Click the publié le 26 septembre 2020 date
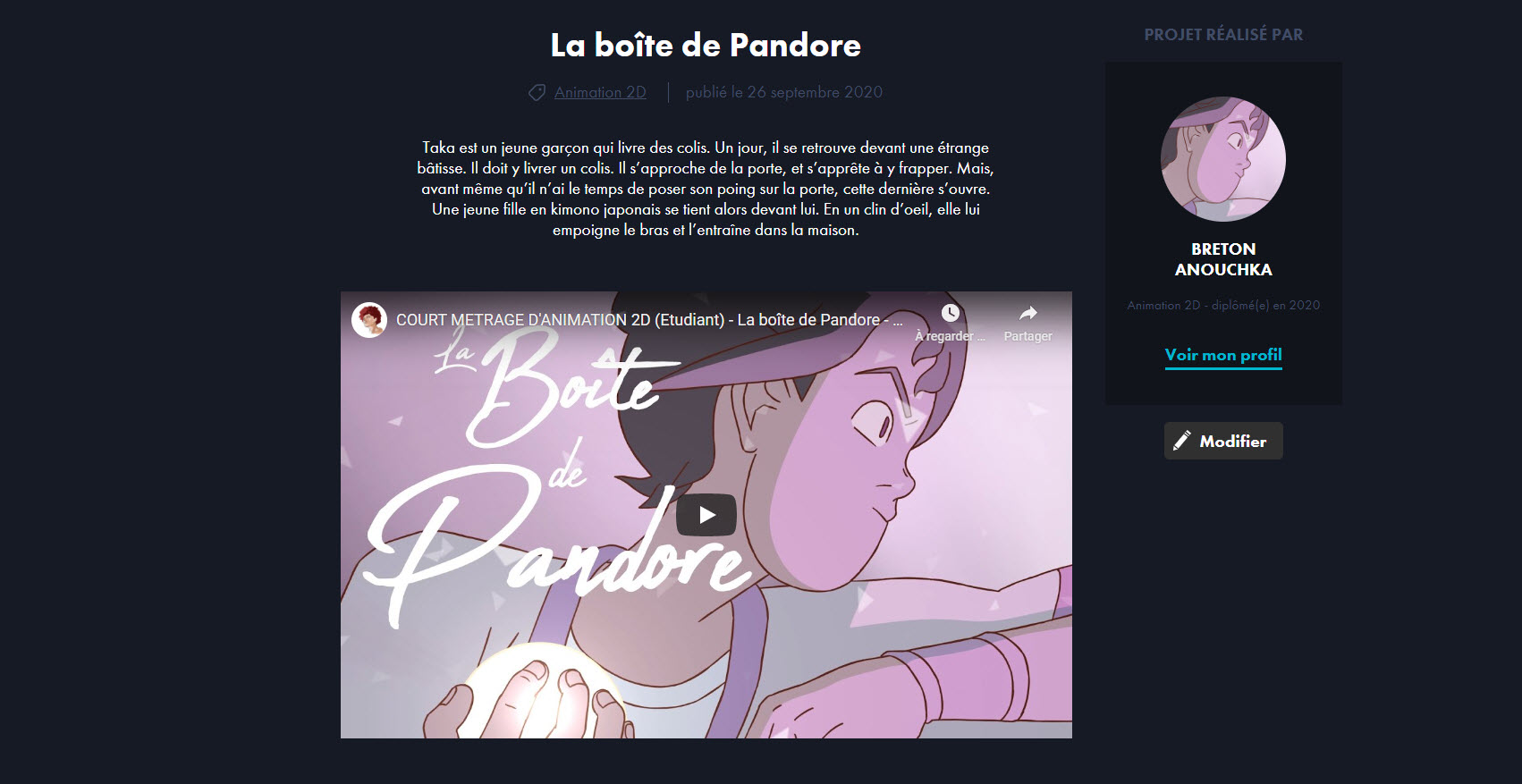This screenshot has height=784, width=1522. pyautogui.click(x=784, y=92)
